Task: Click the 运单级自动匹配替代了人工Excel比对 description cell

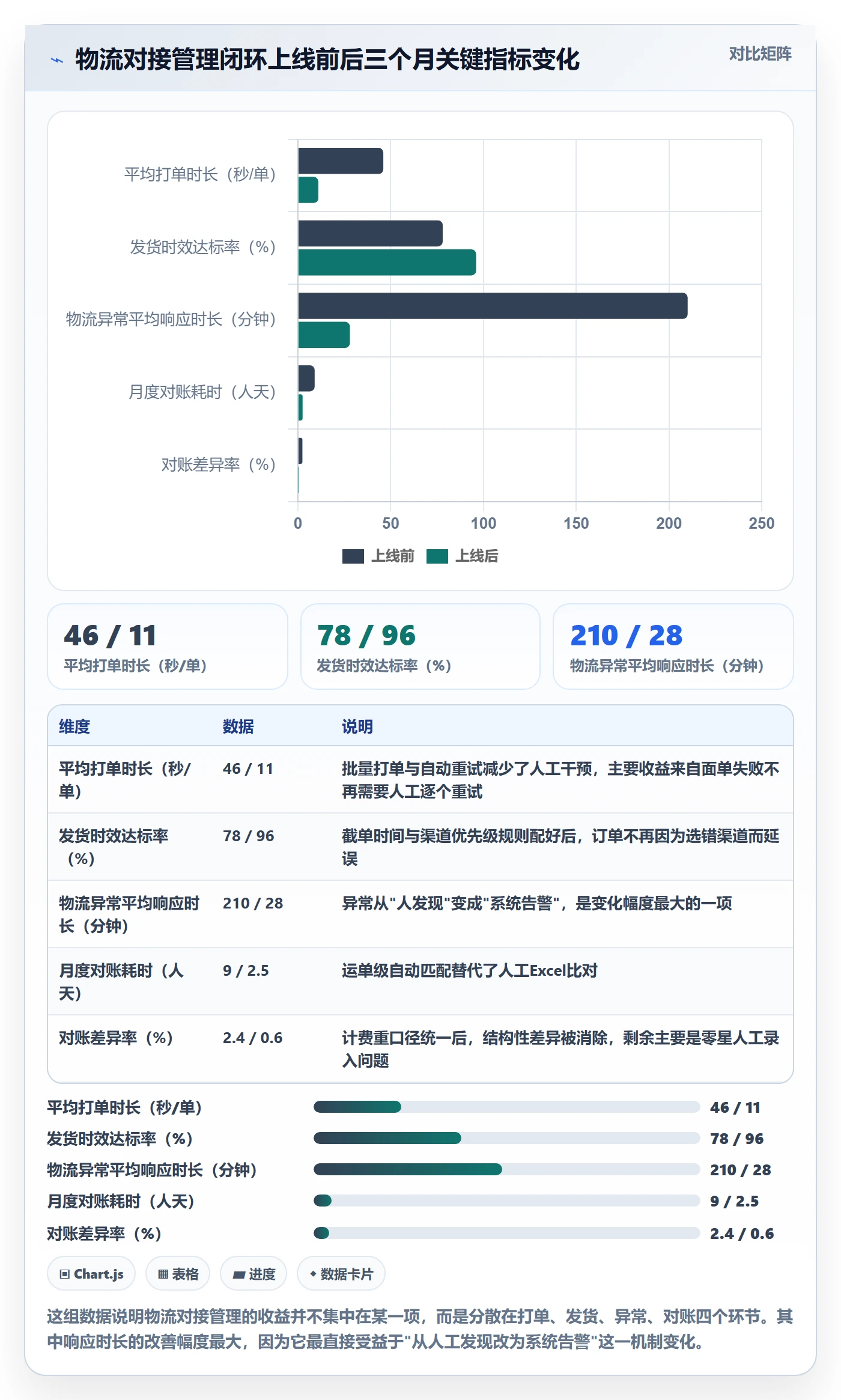Action: [562, 982]
